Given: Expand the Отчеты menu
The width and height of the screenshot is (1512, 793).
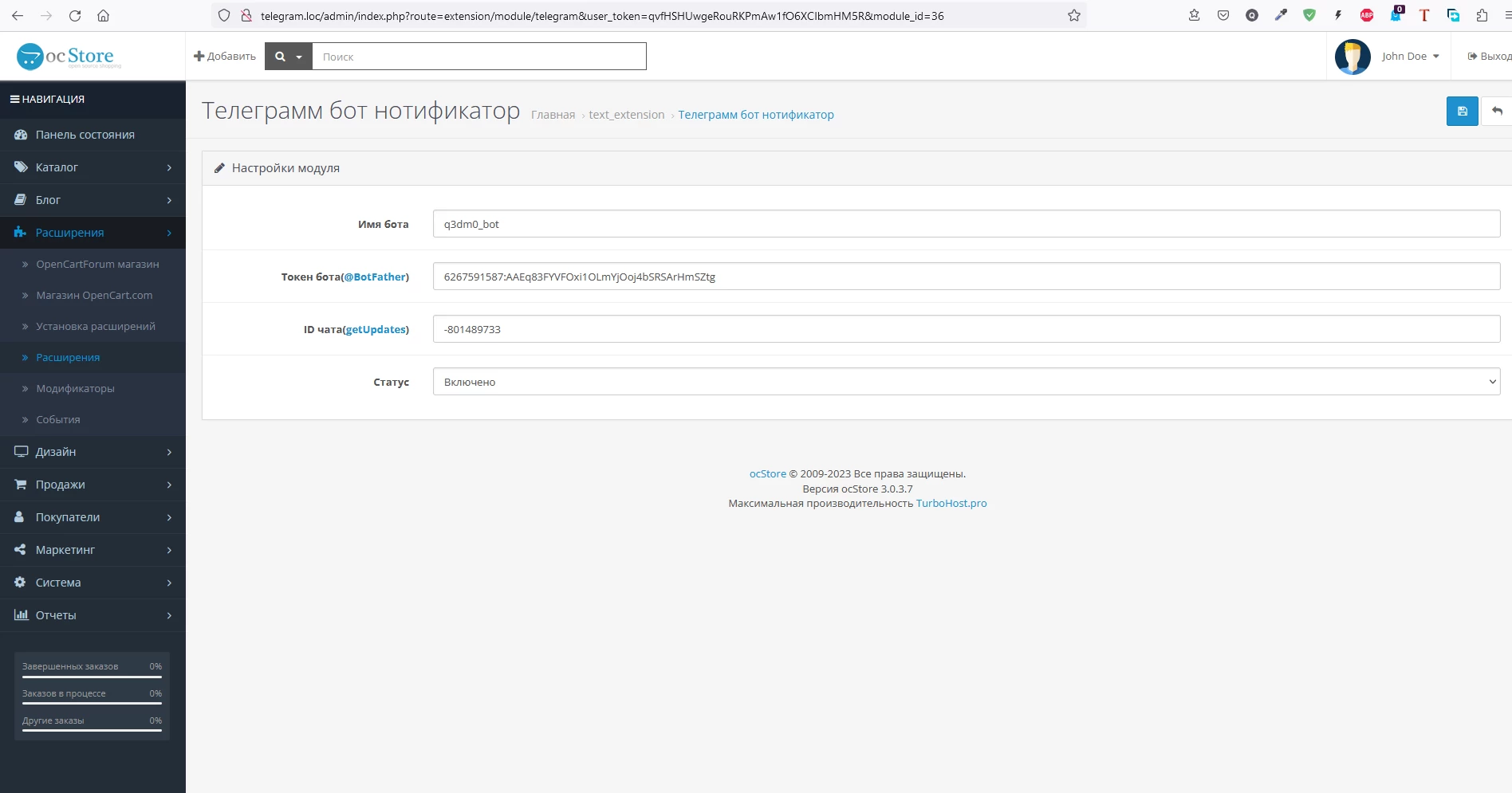Looking at the screenshot, I should (93, 615).
